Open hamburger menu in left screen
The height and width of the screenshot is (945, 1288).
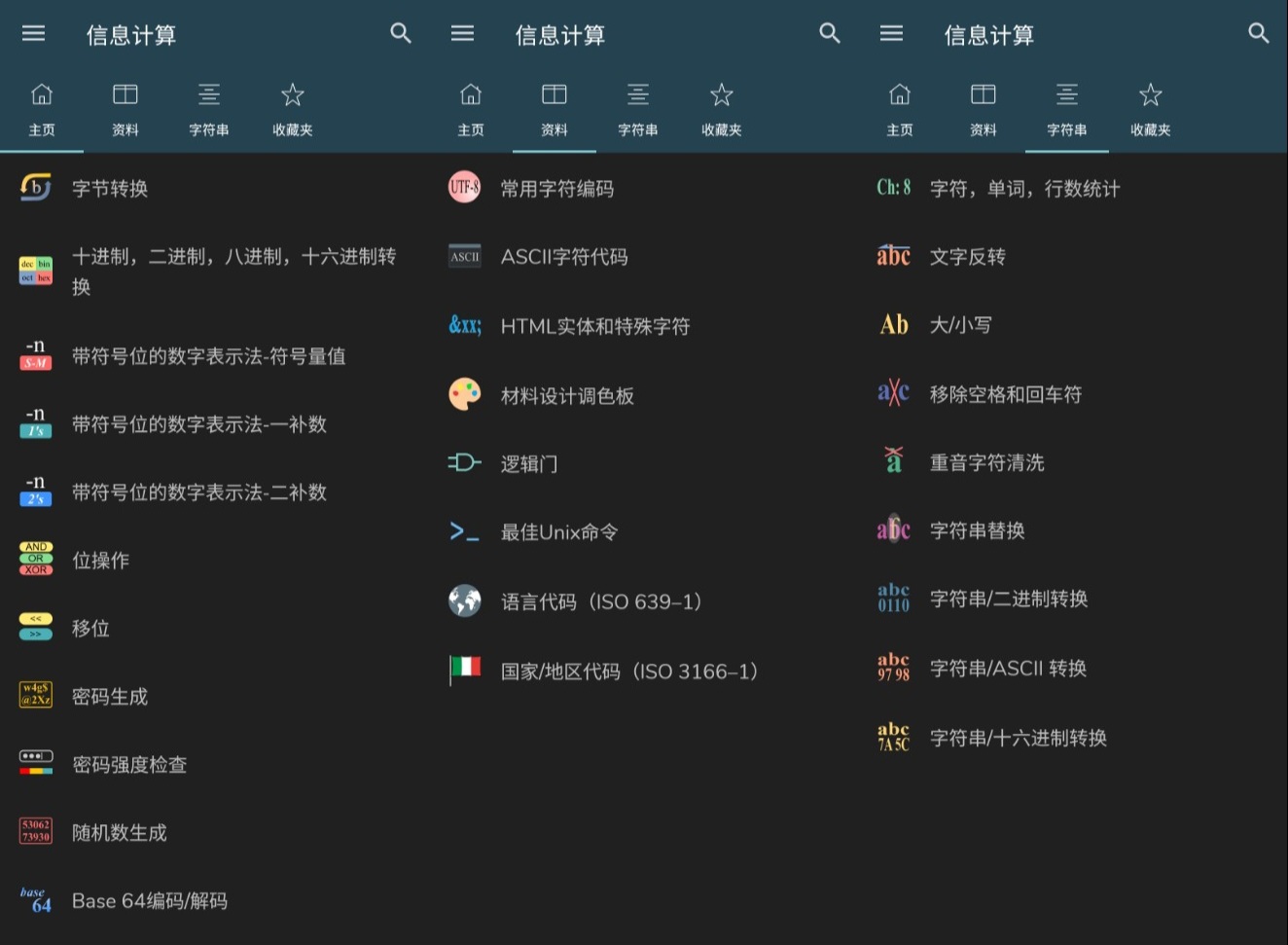click(34, 33)
